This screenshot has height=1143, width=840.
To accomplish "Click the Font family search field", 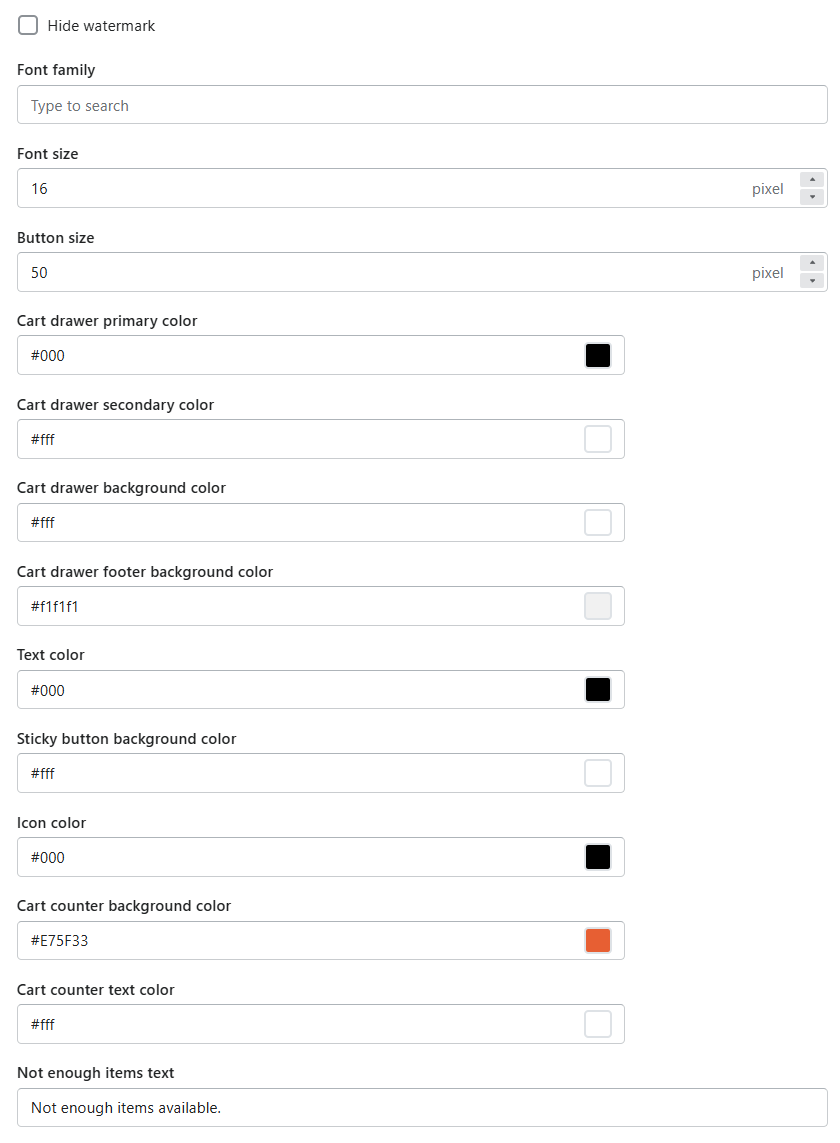I will pyautogui.click(x=422, y=105).
